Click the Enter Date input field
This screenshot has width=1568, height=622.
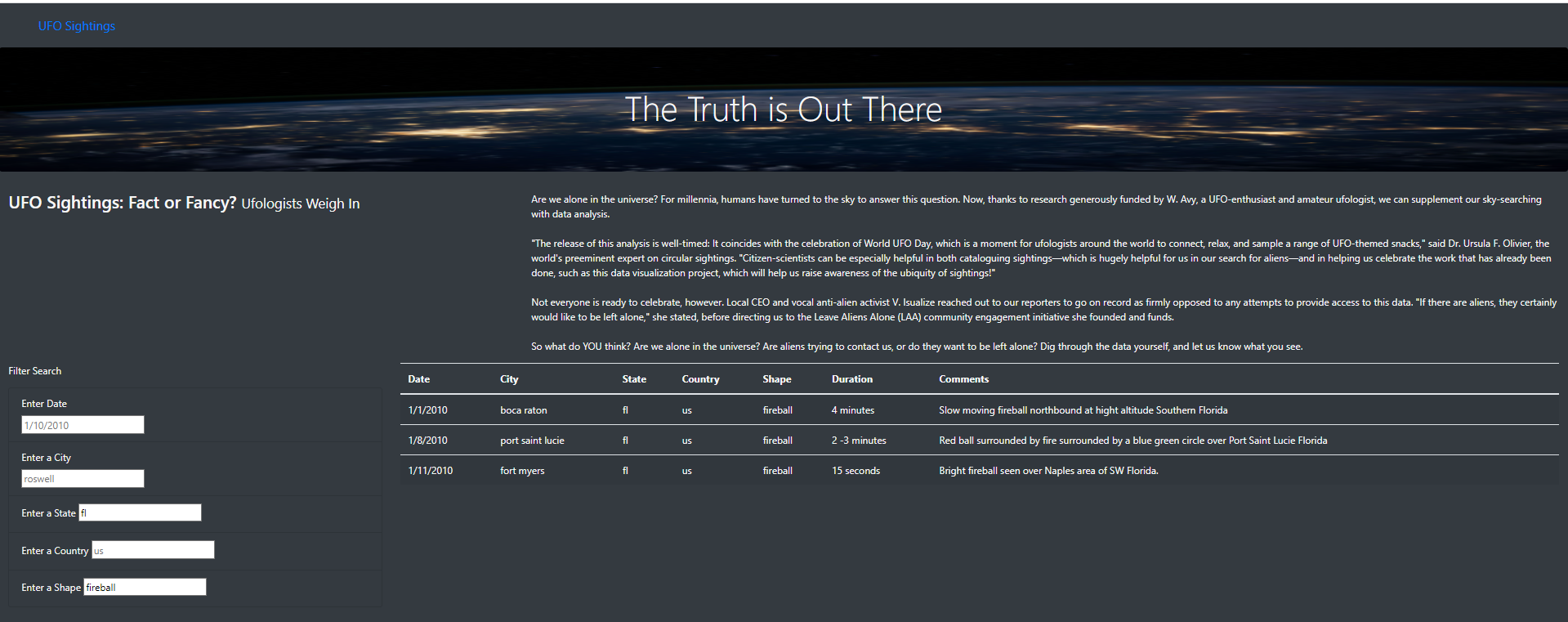[x=83, y=425]
